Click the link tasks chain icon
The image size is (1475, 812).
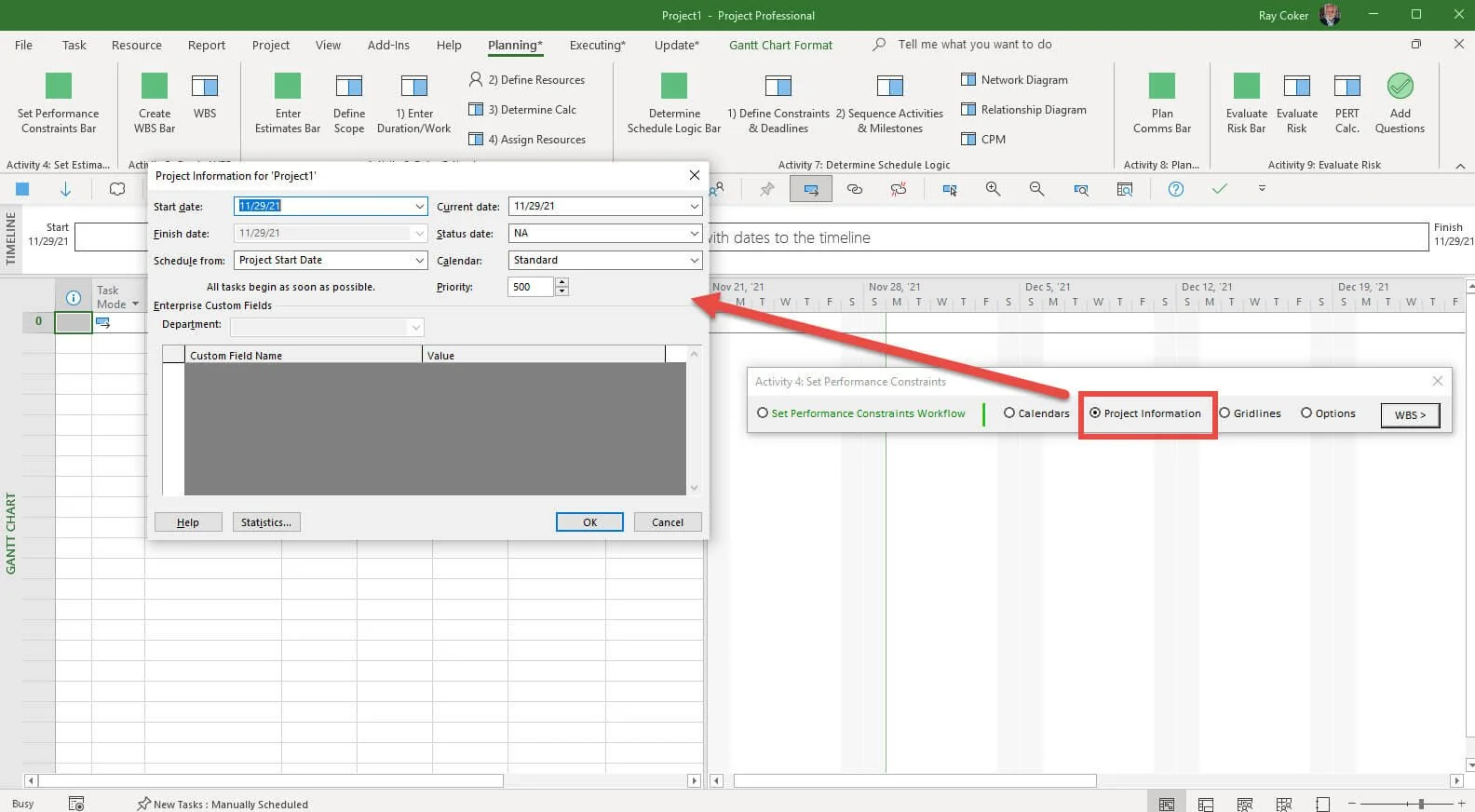point(855,189)
